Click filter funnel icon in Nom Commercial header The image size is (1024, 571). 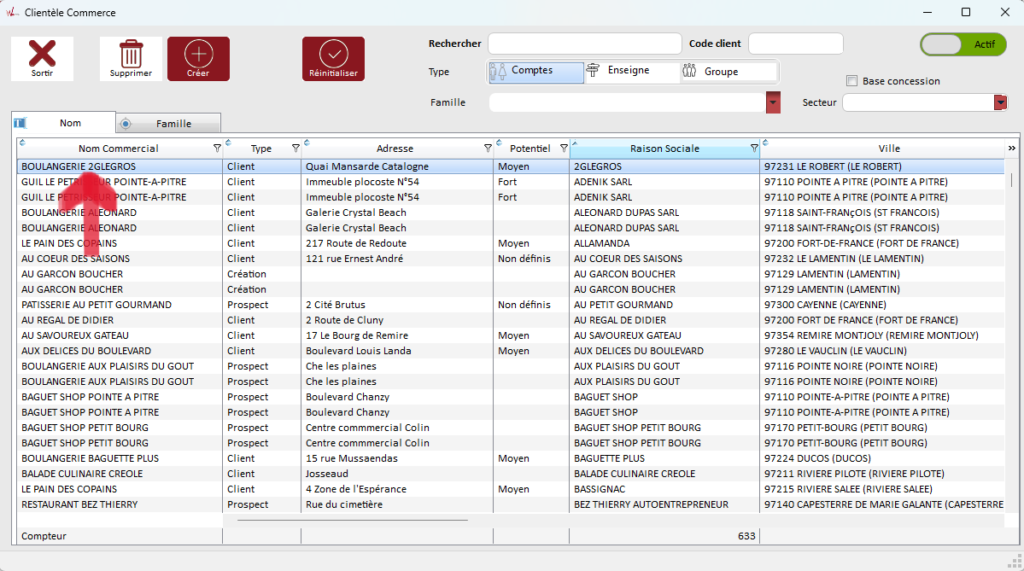pyautogui.click(x=217, y=149)
